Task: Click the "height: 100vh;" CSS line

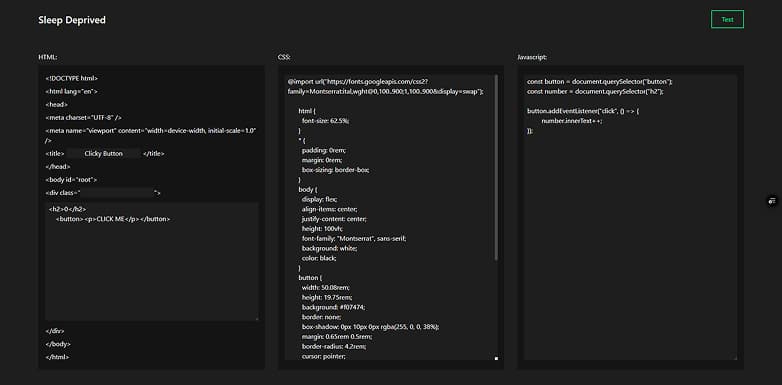Action: point(322,228)
